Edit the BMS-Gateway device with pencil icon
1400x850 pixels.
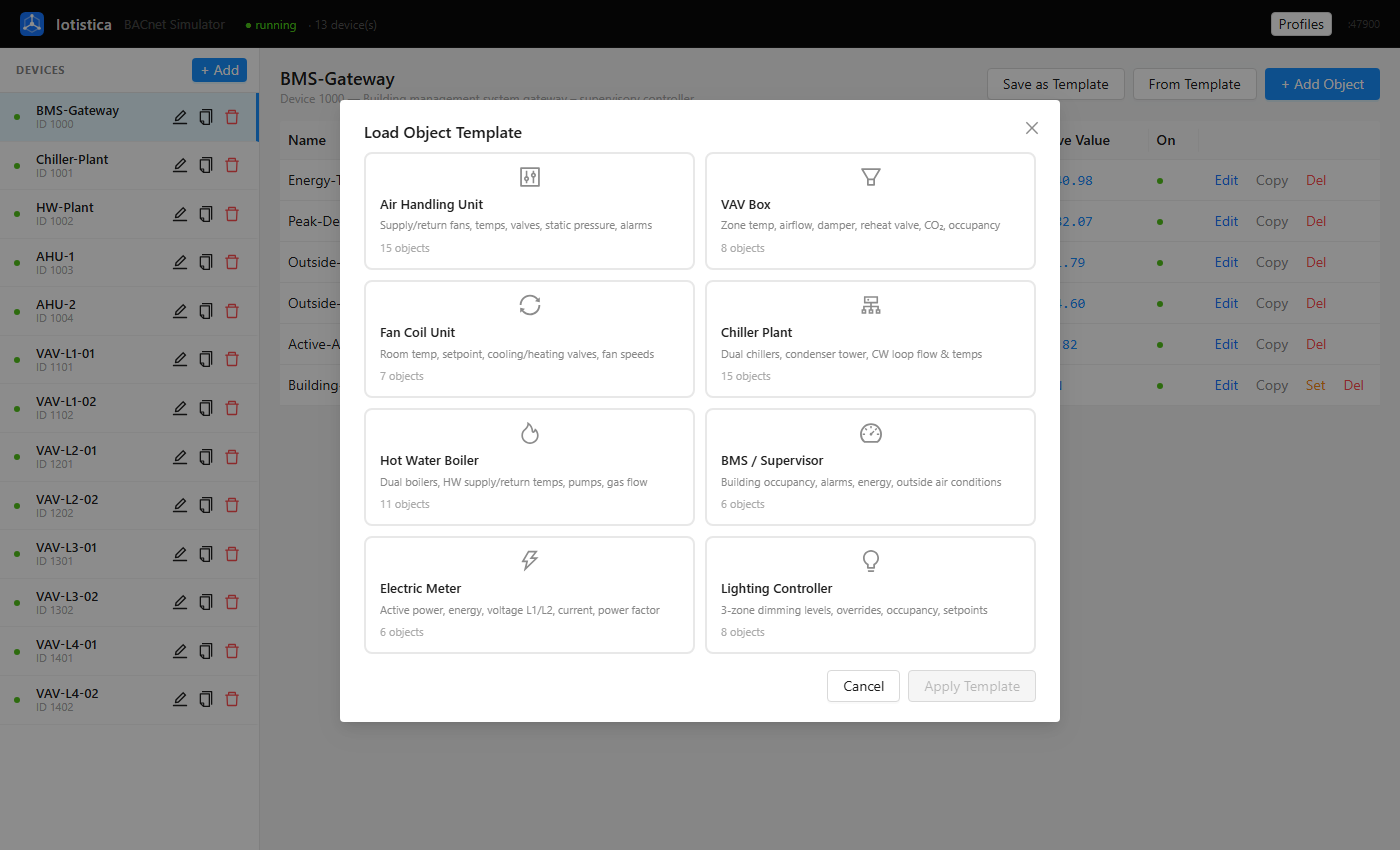180,117
